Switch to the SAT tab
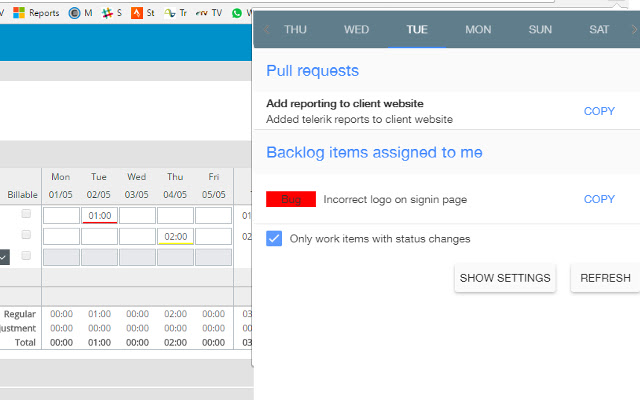 (599, 29)
